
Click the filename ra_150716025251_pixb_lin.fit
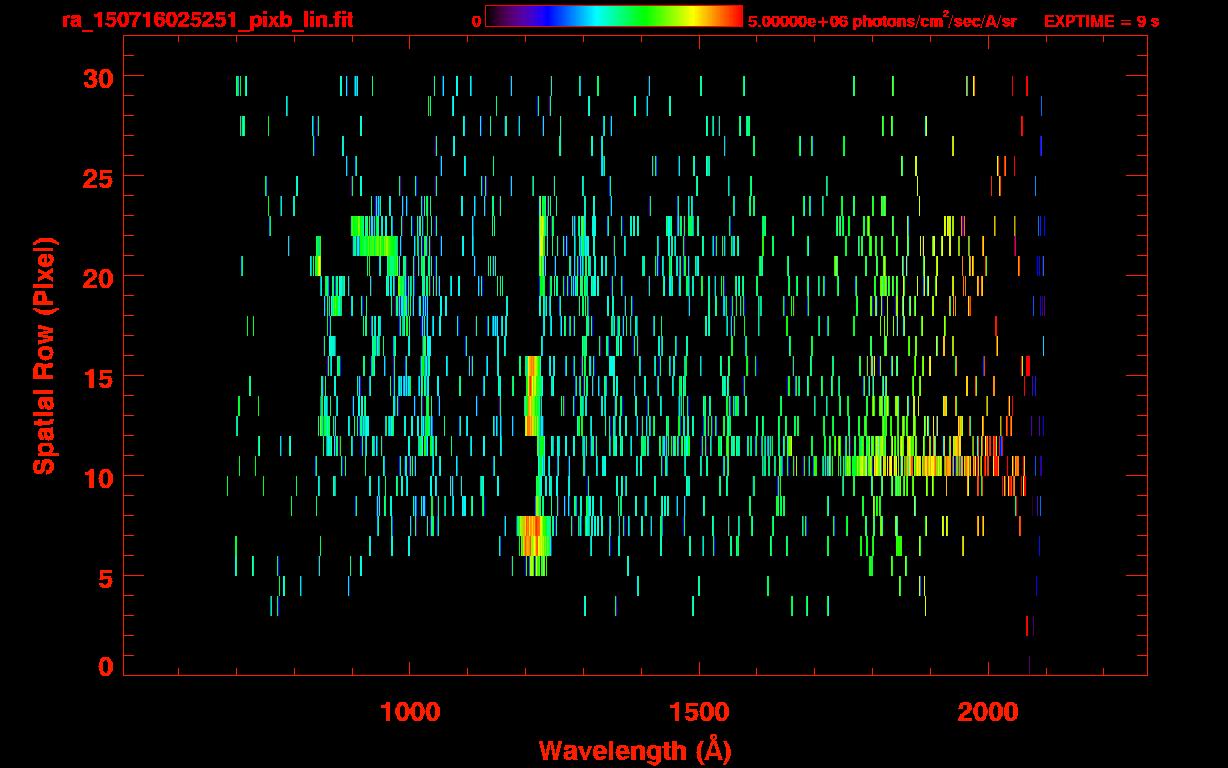[208, 19]
